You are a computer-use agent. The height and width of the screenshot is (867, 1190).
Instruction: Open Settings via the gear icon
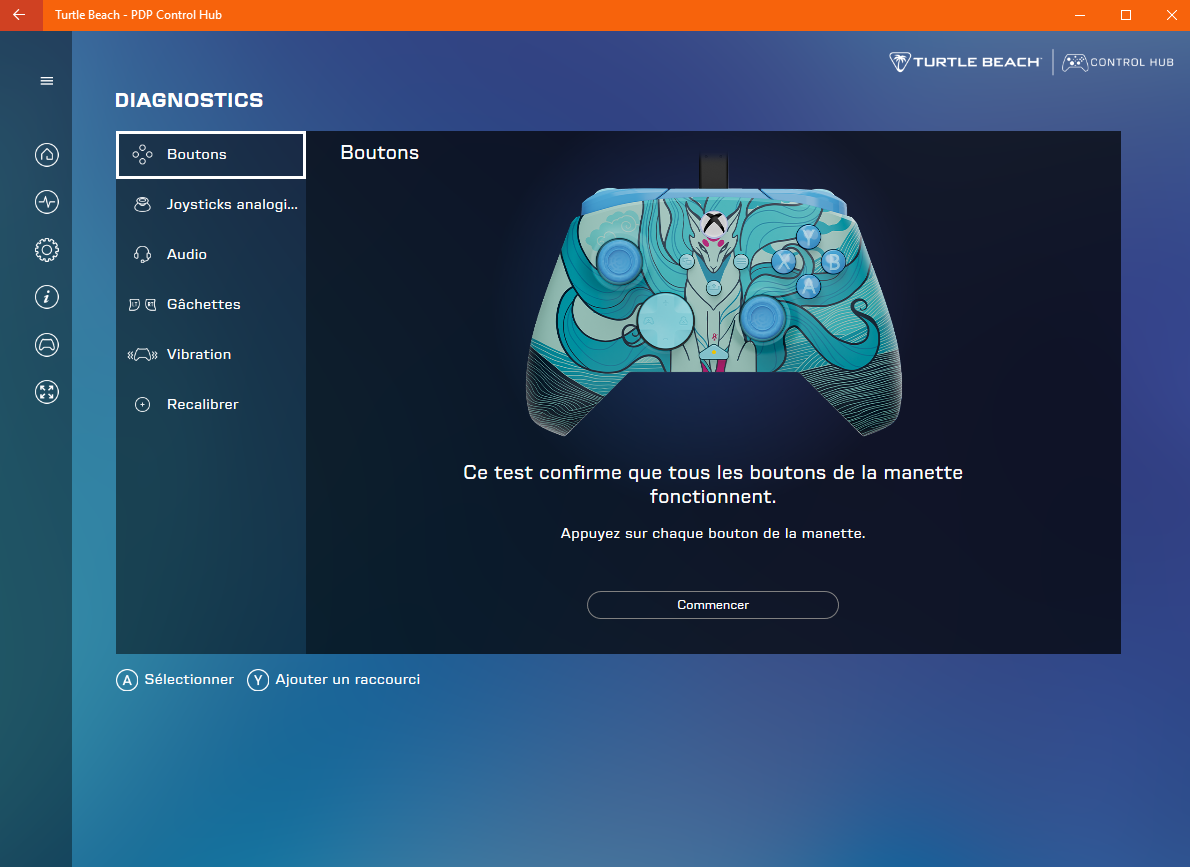(x=46, y=249)
